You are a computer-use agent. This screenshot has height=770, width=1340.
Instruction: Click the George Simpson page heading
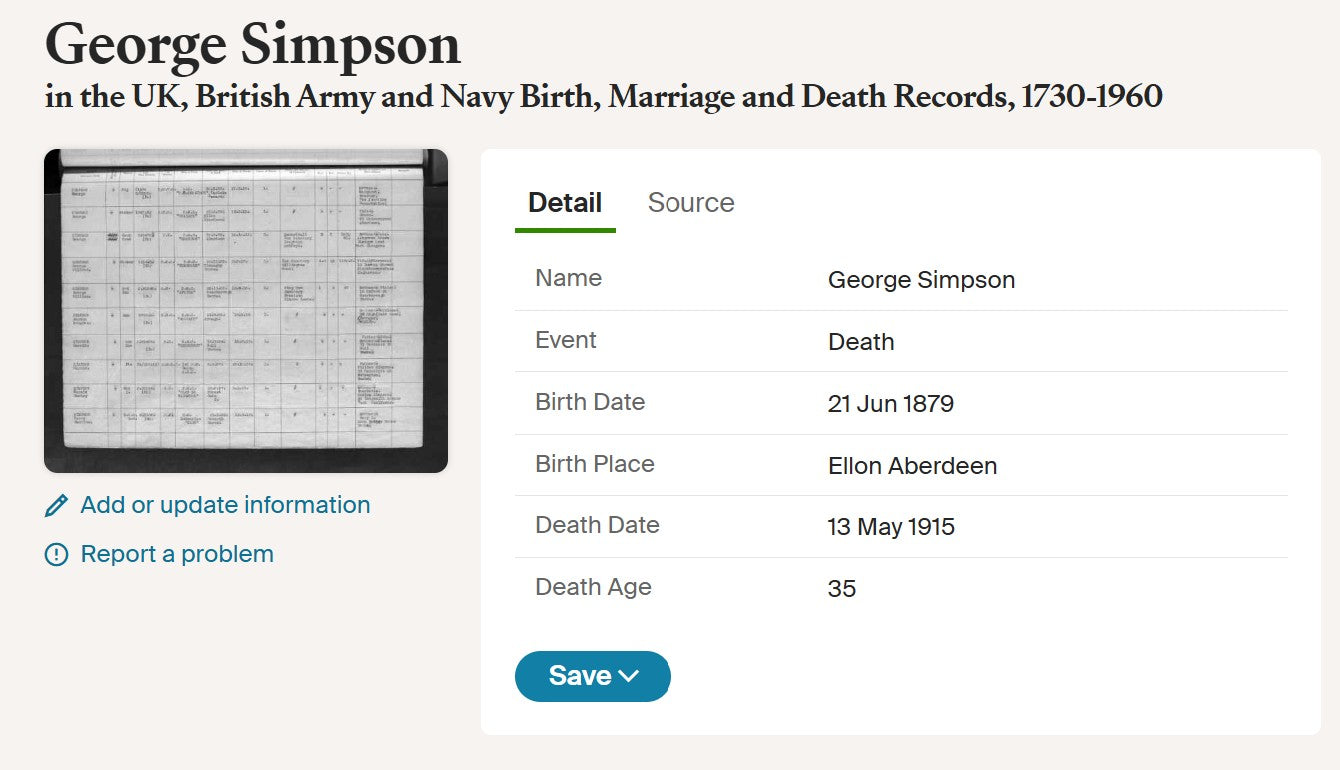click(x=253, y=45)
